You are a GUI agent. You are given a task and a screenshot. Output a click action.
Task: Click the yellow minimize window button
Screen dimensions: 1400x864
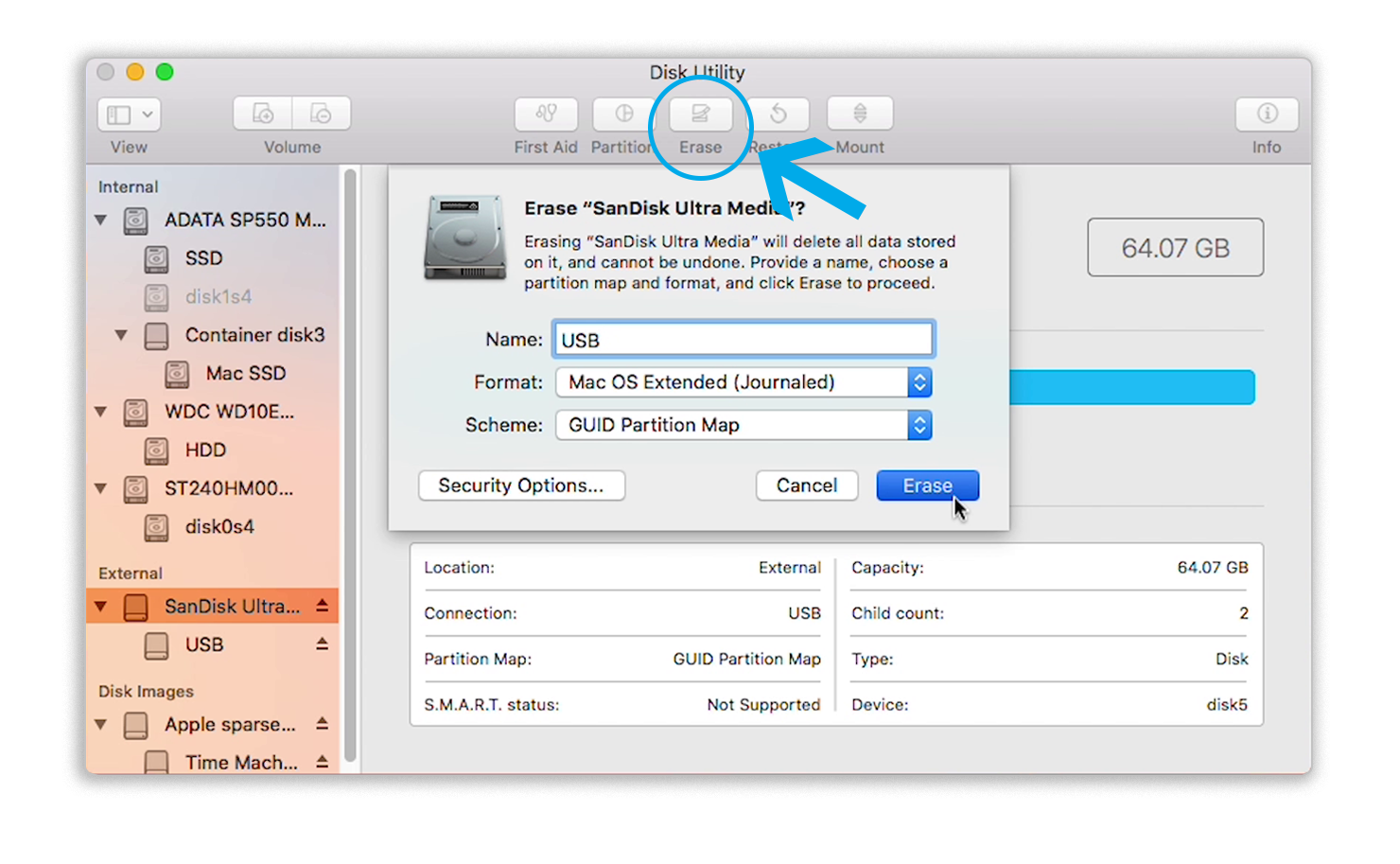pyautogui.click(x=135, y=72)
